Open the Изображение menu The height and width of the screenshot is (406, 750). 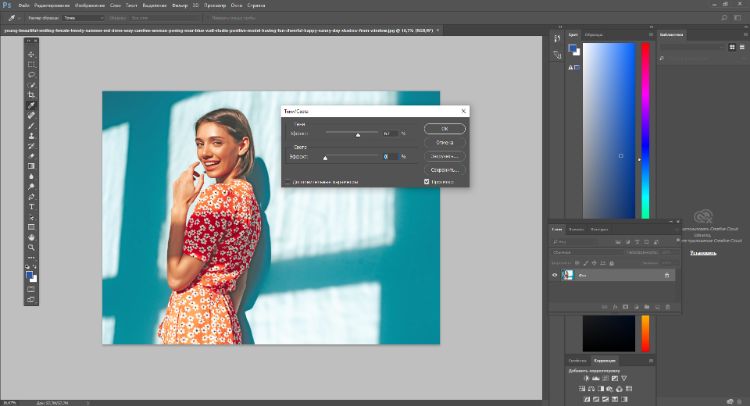point(89,5)
